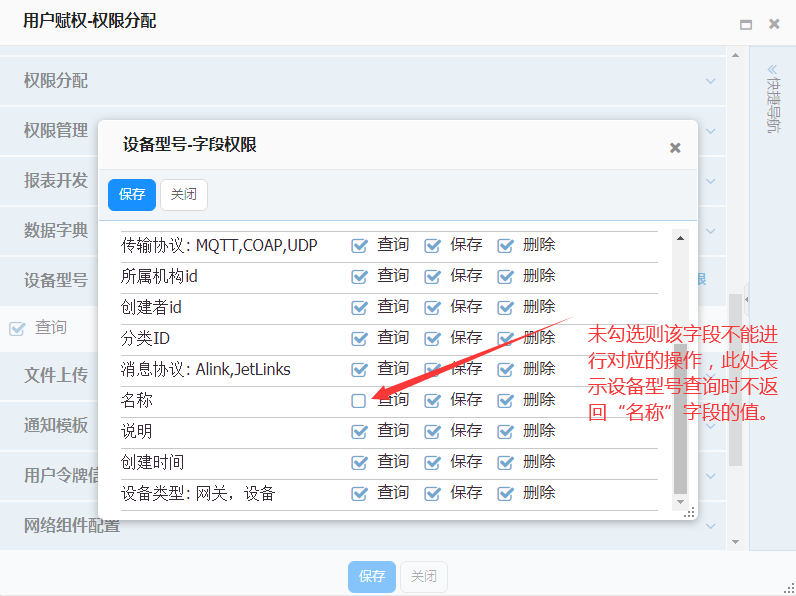
Task: Open the 文件上传 accordion item
Action: click(56, 376)
